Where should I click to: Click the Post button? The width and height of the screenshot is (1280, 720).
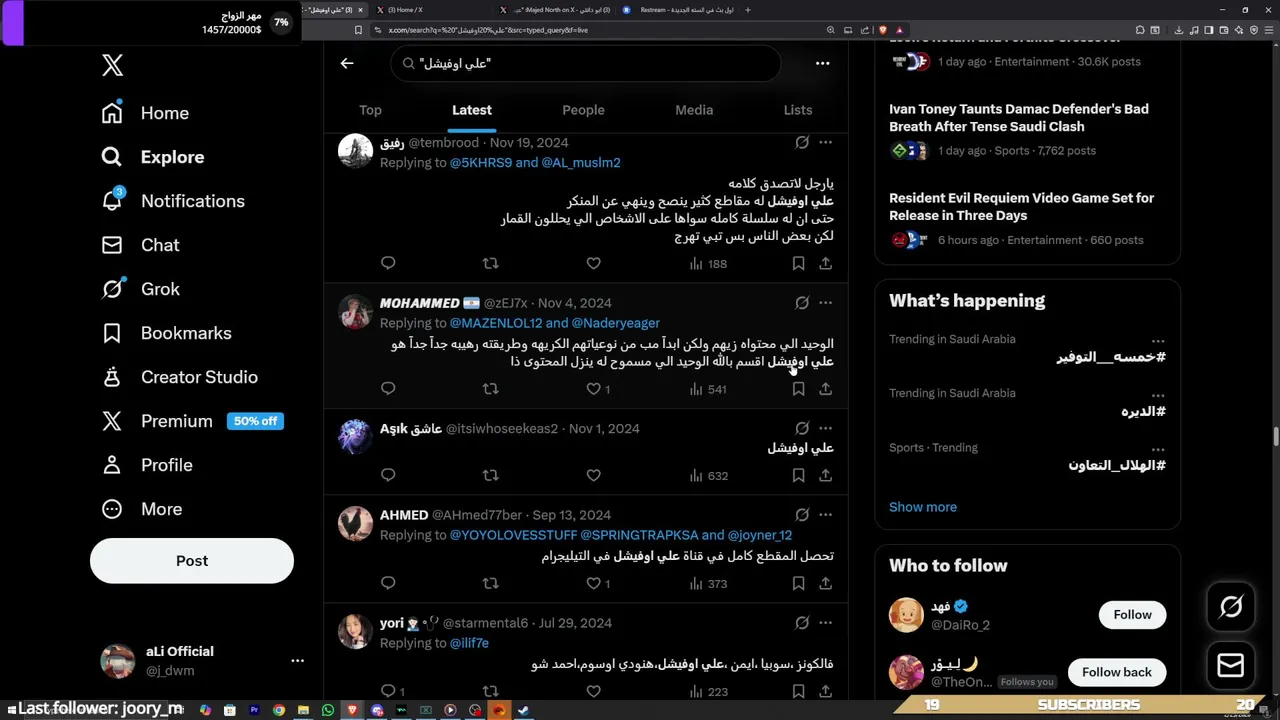point(192,561)
